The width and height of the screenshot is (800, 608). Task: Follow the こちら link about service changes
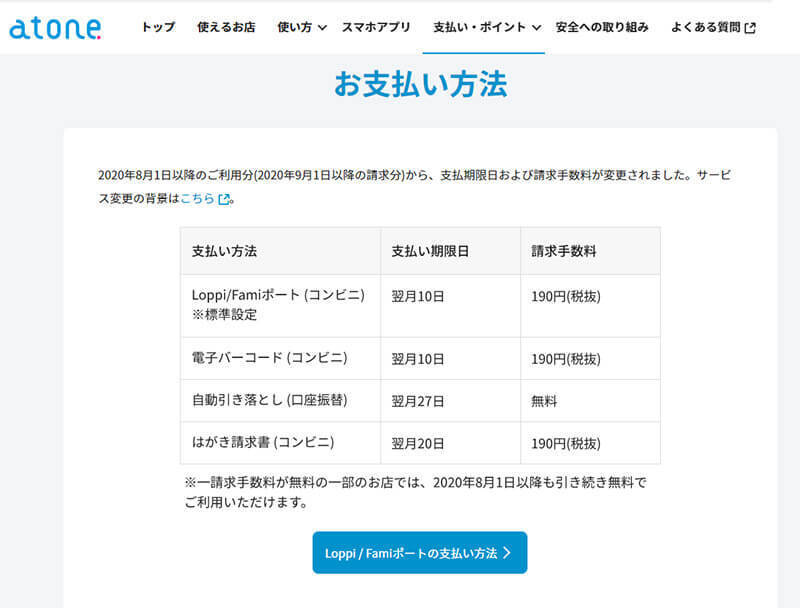[197, 198]
